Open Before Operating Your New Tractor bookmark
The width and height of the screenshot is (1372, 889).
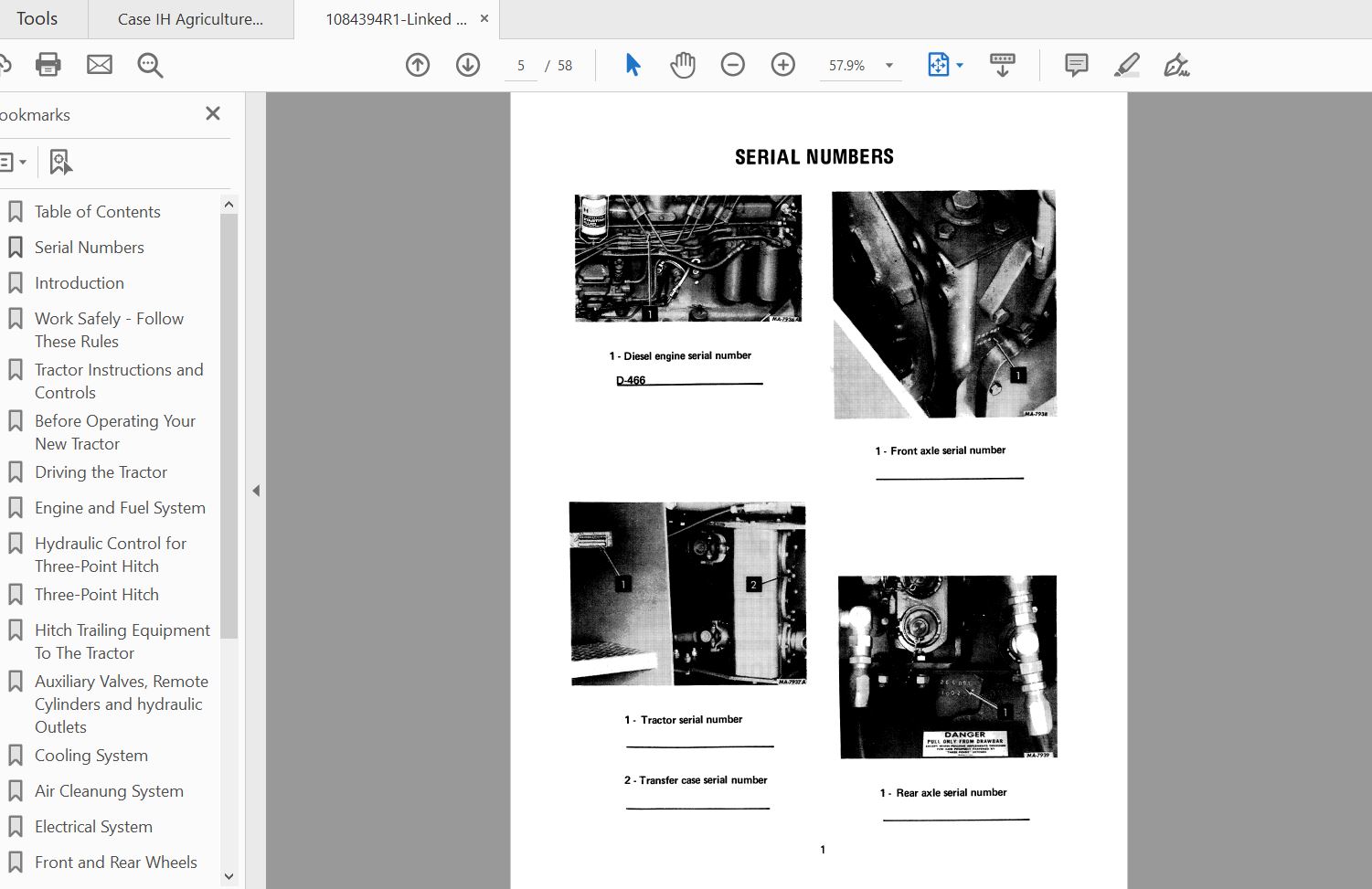115,432
